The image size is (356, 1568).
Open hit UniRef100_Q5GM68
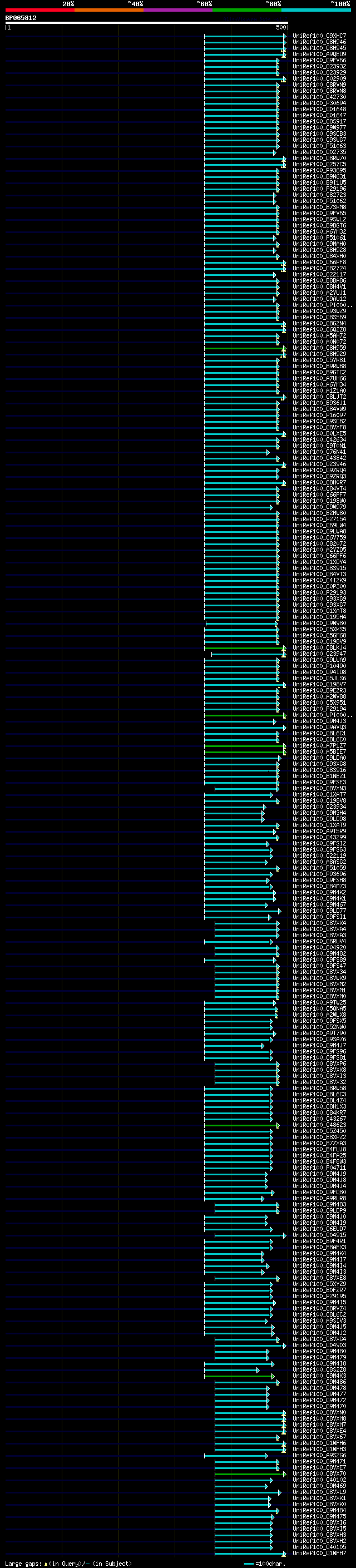[319, 635]
